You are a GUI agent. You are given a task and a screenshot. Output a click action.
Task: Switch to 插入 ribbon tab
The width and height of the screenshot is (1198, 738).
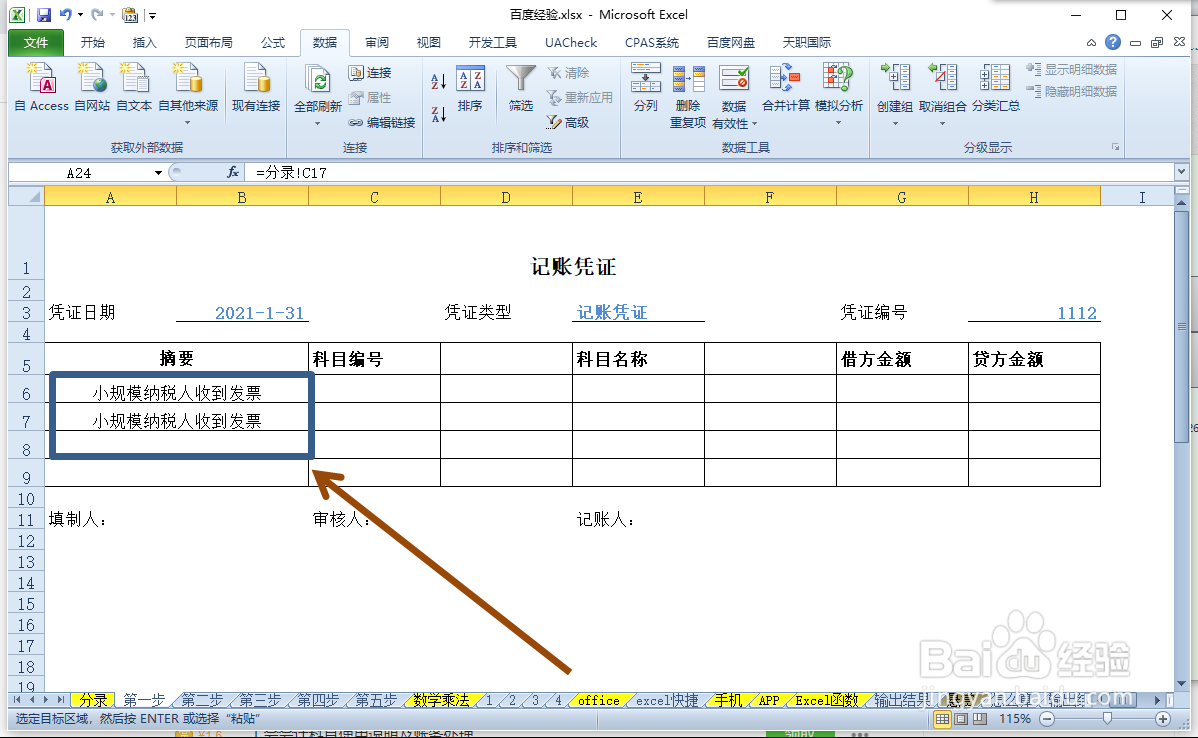pyautogui.click(x=144, y=43)
